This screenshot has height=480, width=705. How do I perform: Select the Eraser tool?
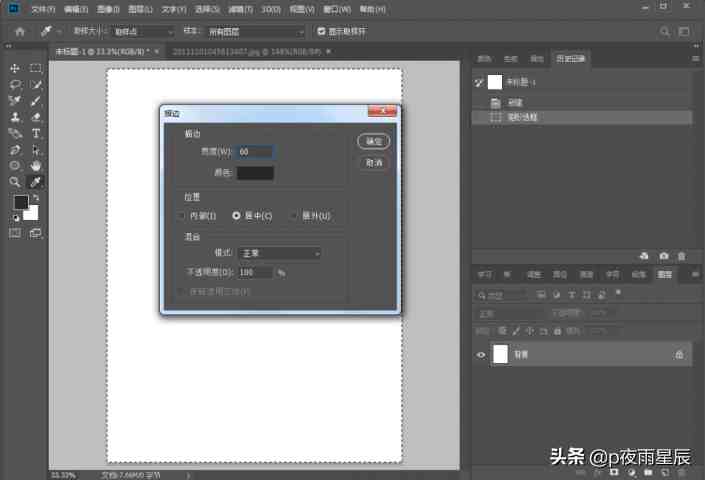tap(36, 117)
